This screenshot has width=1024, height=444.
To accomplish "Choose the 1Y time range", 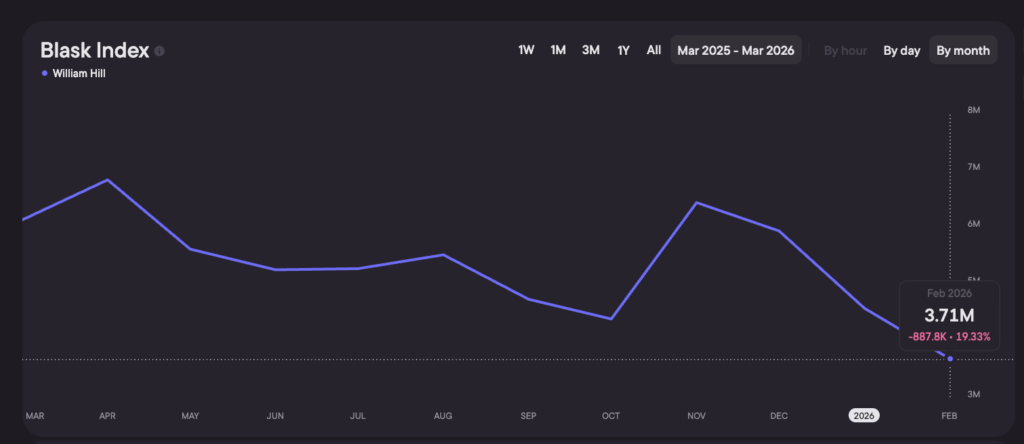I will tap(623, 50).
